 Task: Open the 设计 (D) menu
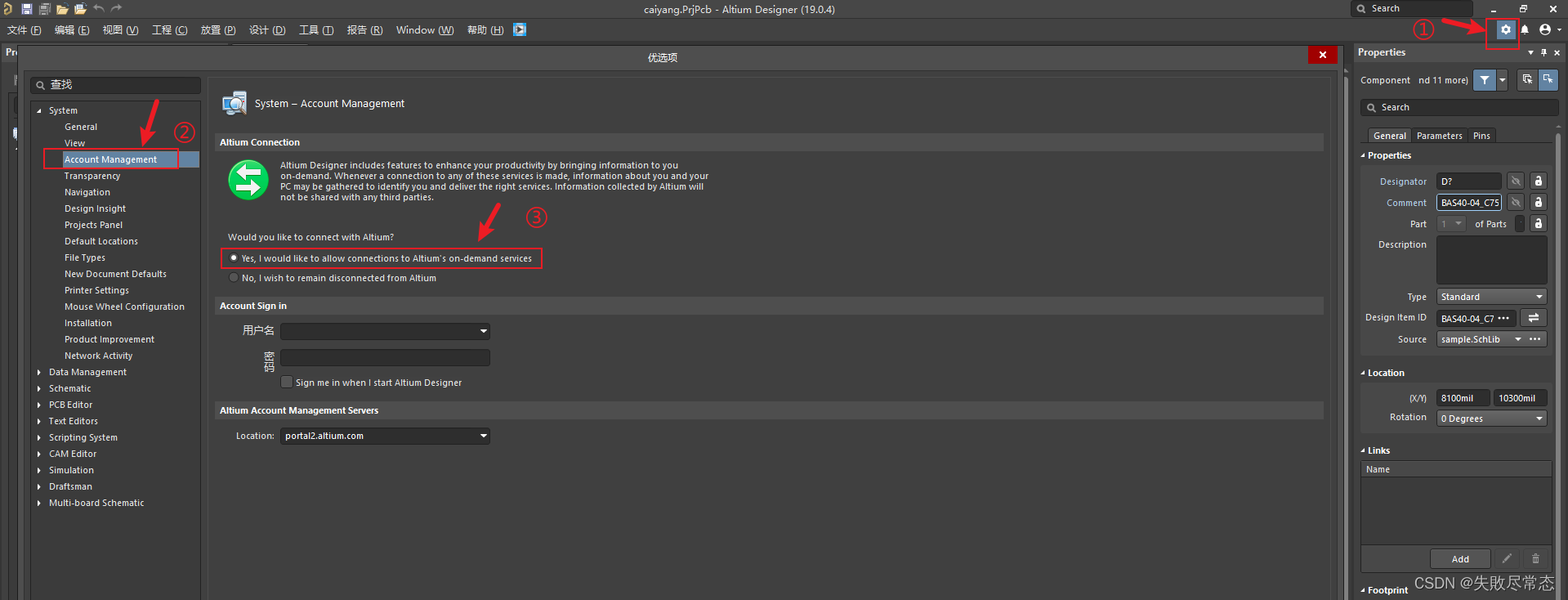267,29
